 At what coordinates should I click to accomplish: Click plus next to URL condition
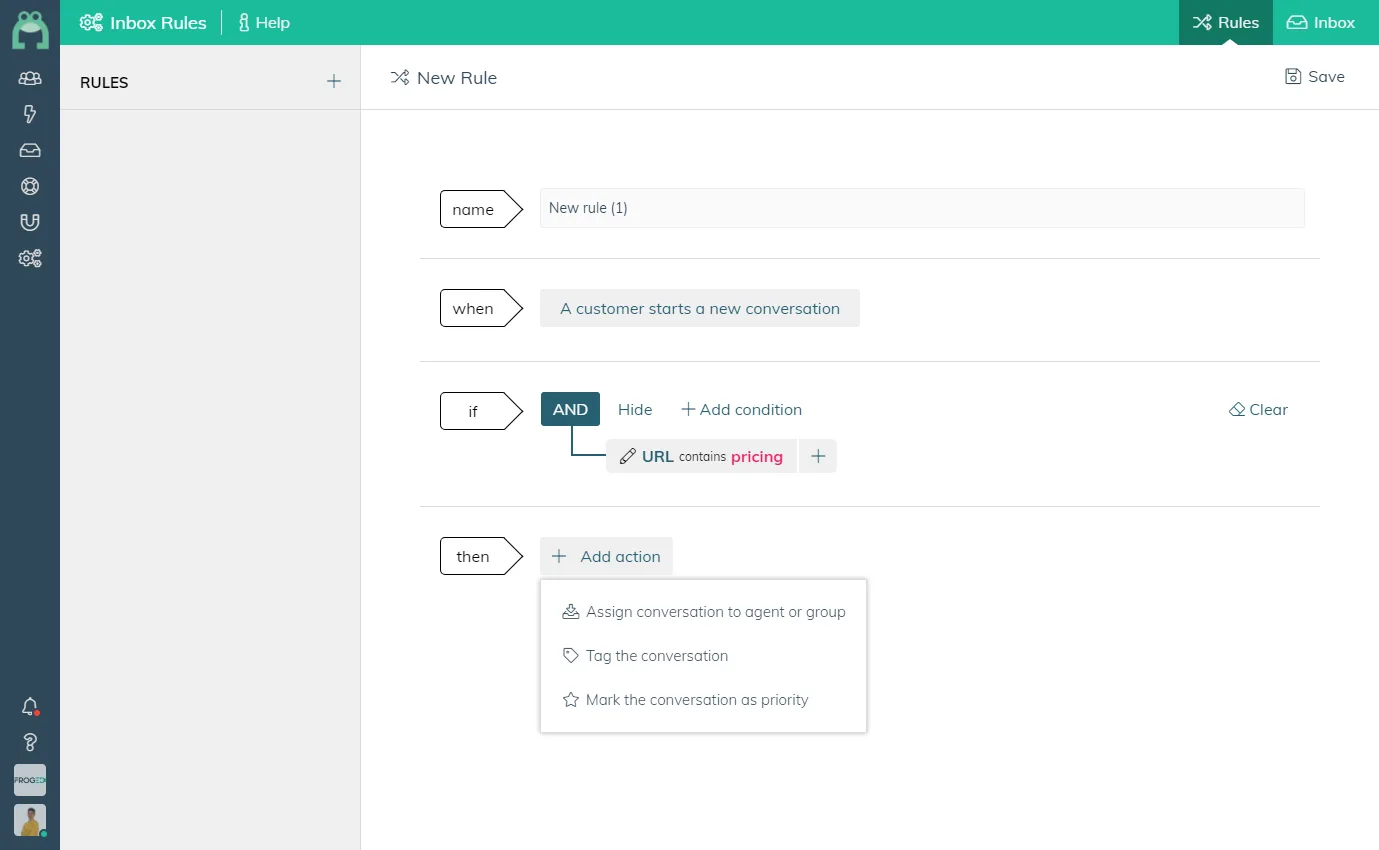point(818,456)
